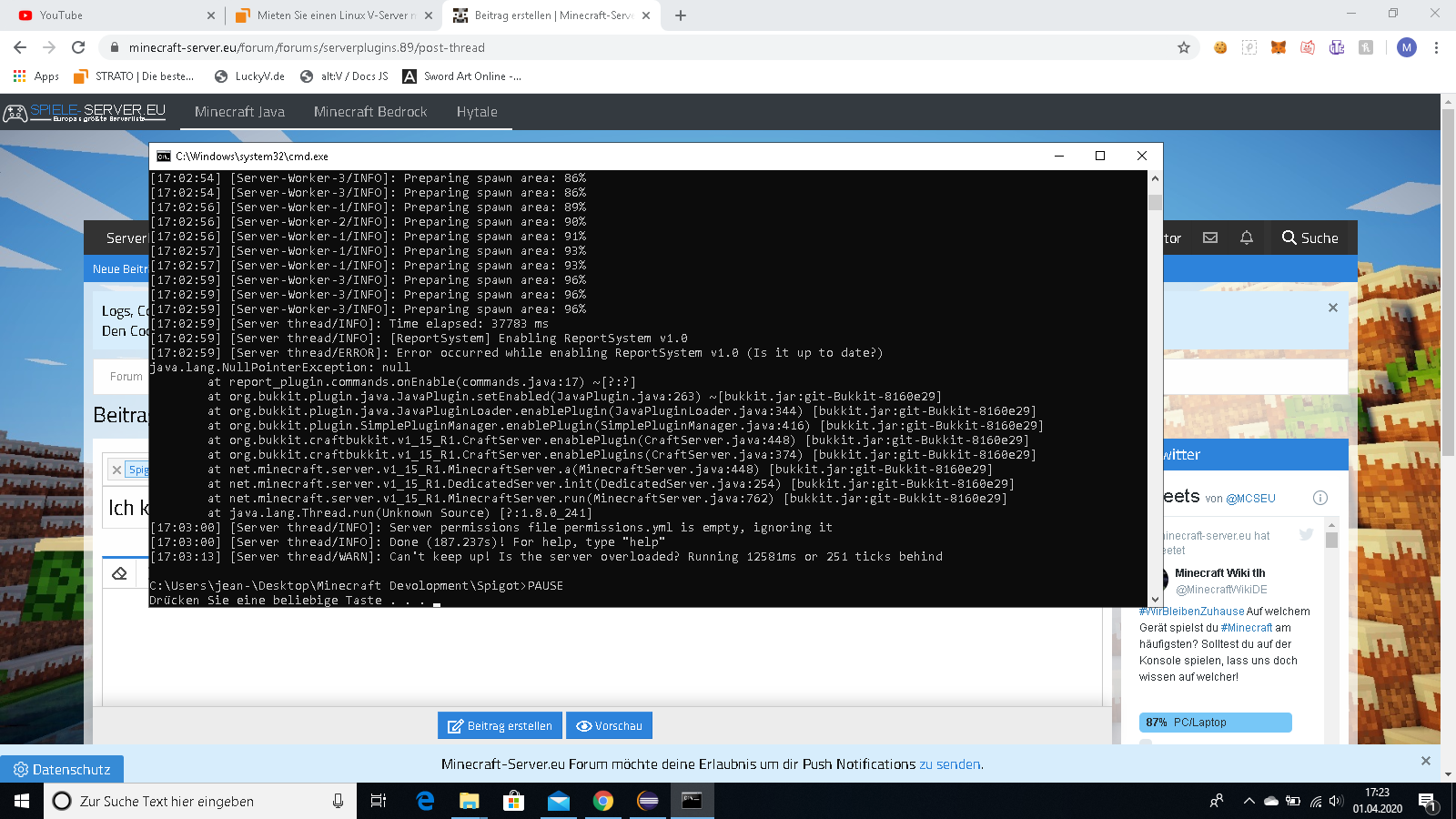1456x819 pixels.
Task: Click cmd.exe window scrollbar thumb
Action: pos(1155,202)
